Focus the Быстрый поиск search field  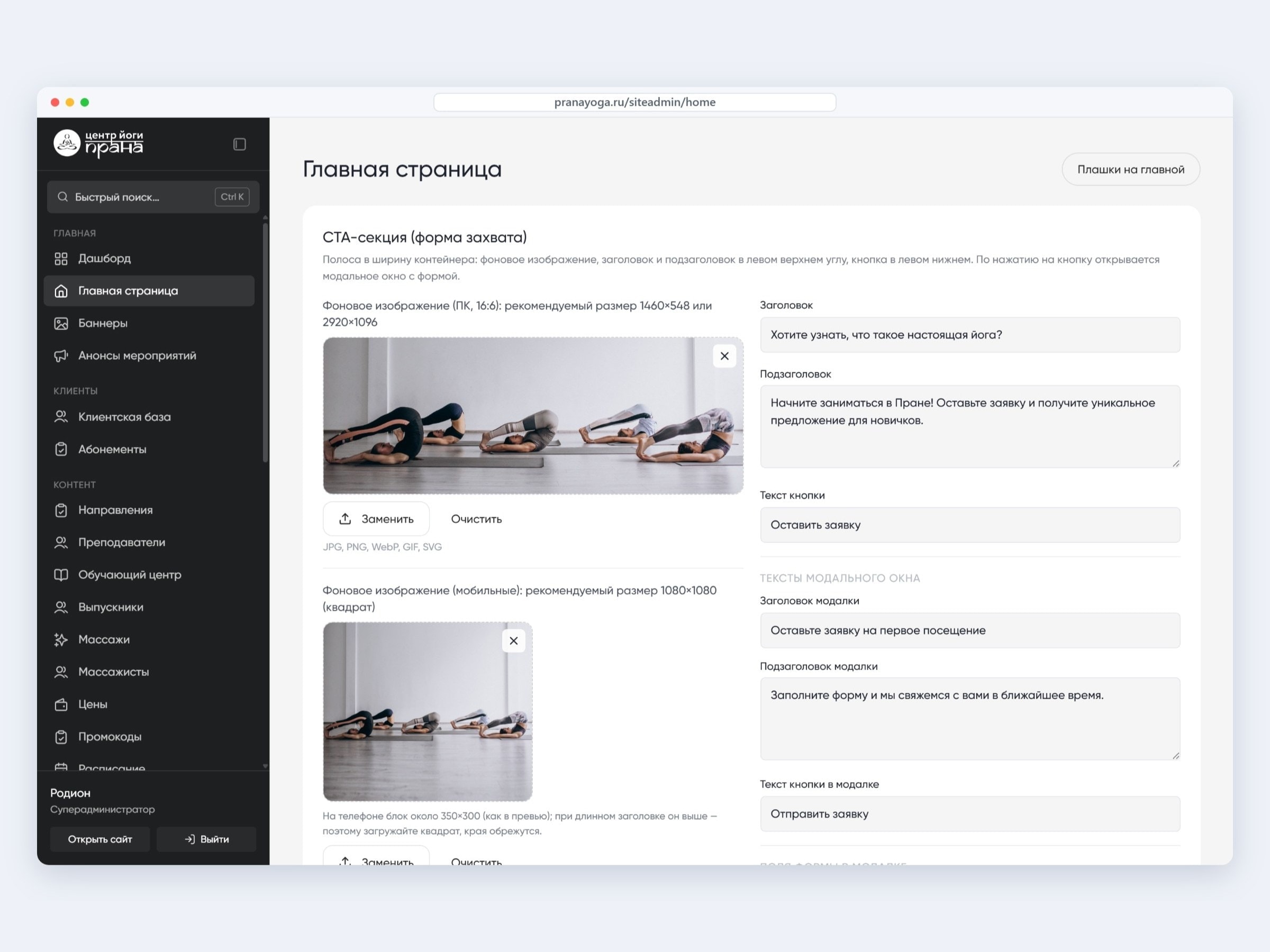click(153, 197)
